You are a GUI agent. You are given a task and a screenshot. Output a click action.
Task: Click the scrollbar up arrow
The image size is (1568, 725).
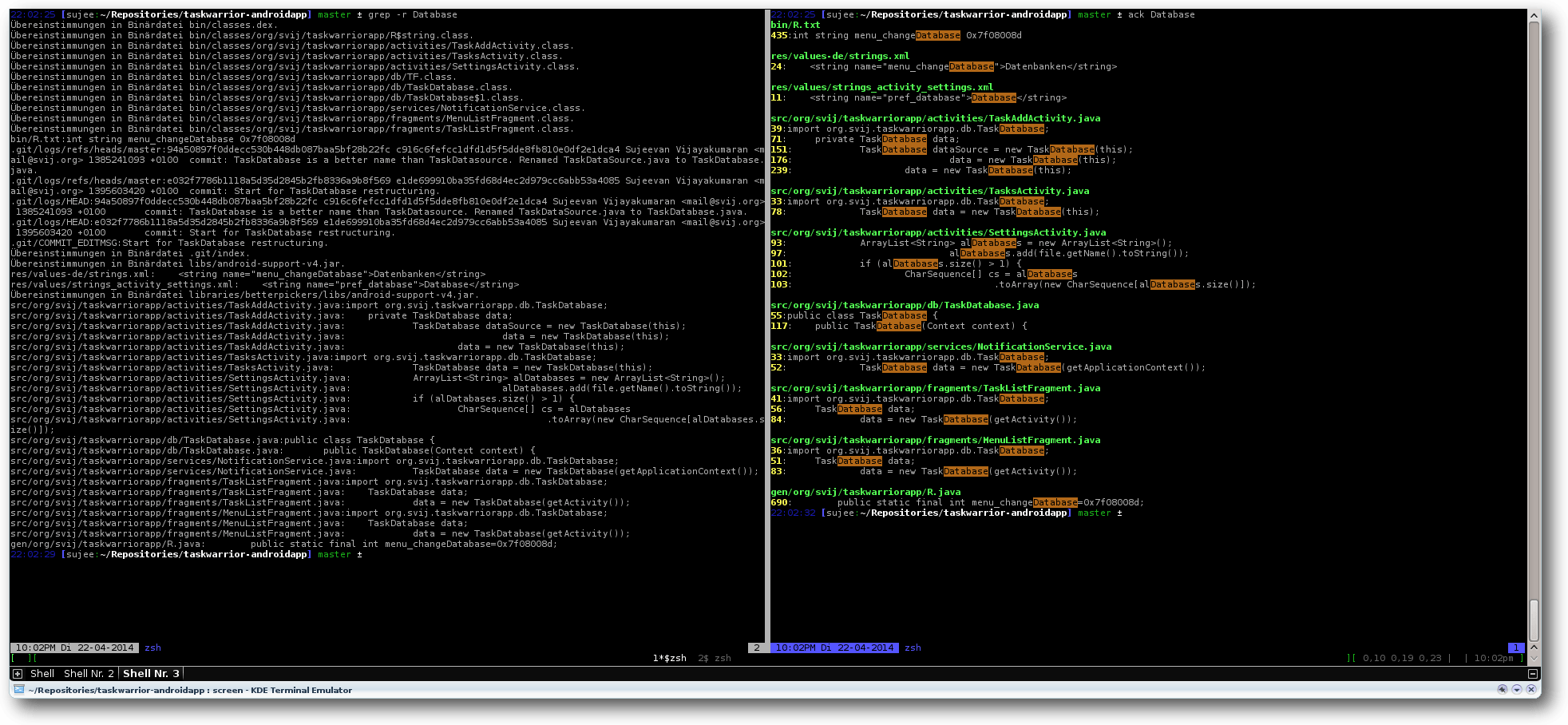pyautogui.click(x=1534, y=14)
